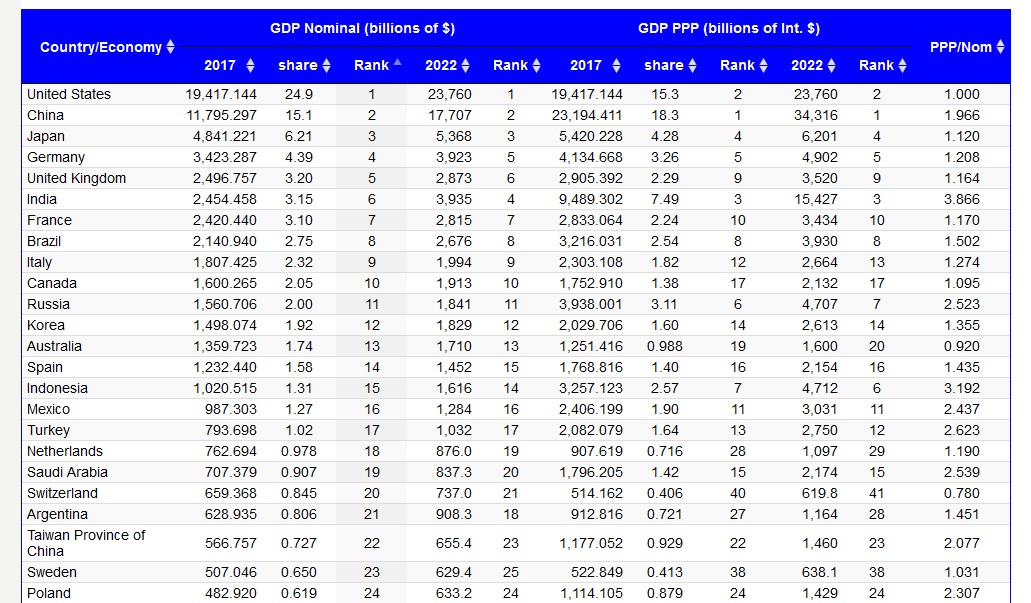The image size is (1031, 603).
Task: Click Indonesia PPP/Nom ratio 3.192
Action: pos(962,389)
